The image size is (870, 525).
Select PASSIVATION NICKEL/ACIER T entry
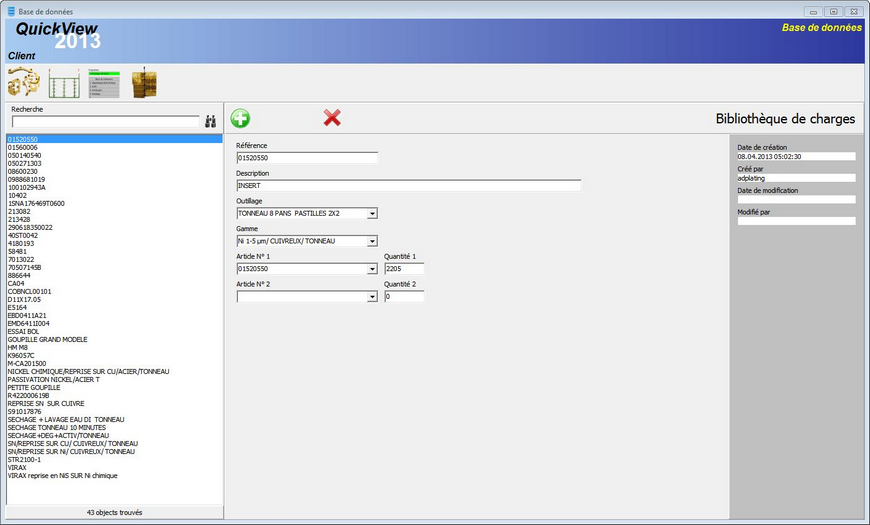pyautogui.click(x=114, y=380)
